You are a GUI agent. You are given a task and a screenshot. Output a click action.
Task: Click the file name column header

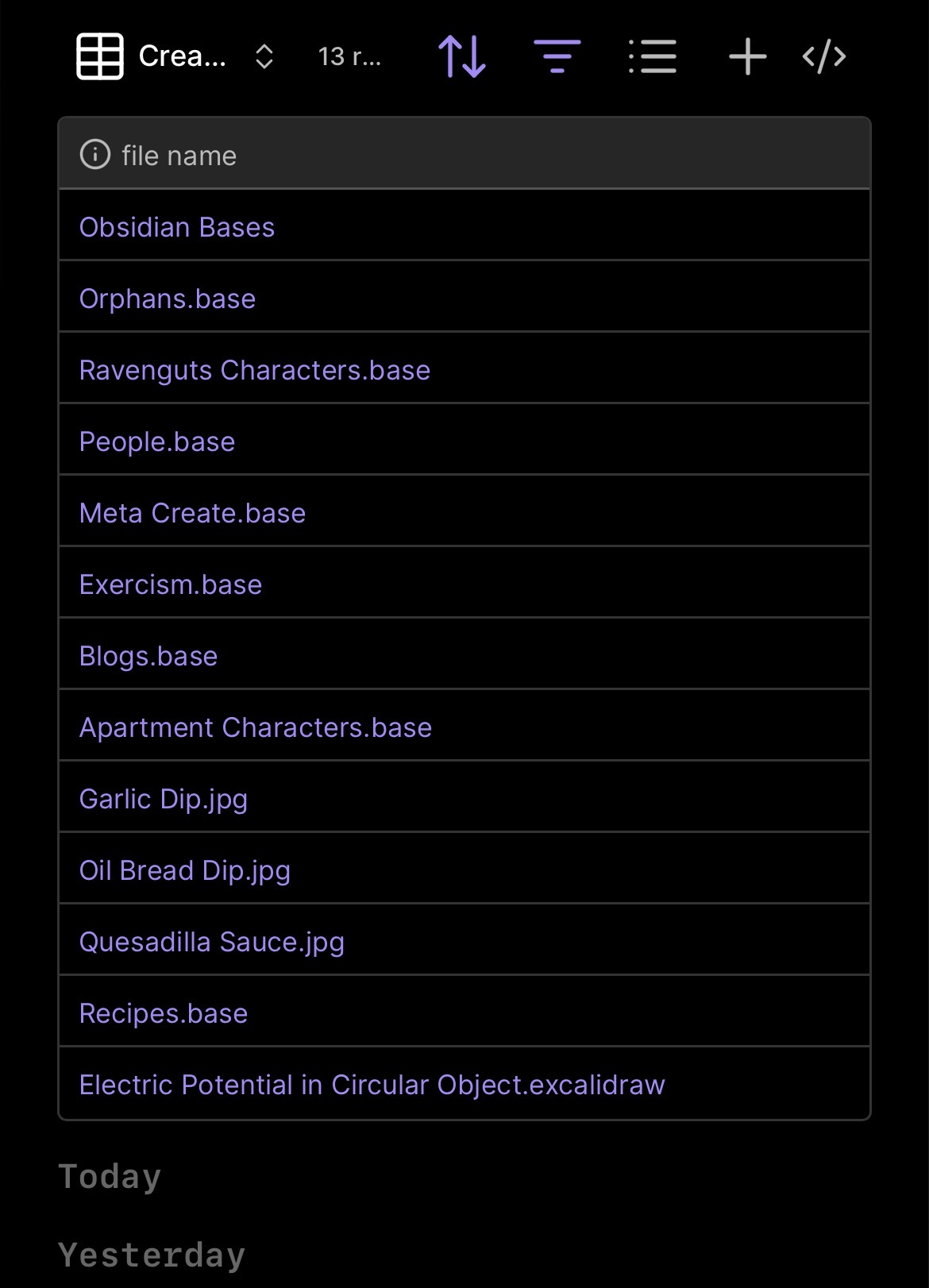click(179, 156)
